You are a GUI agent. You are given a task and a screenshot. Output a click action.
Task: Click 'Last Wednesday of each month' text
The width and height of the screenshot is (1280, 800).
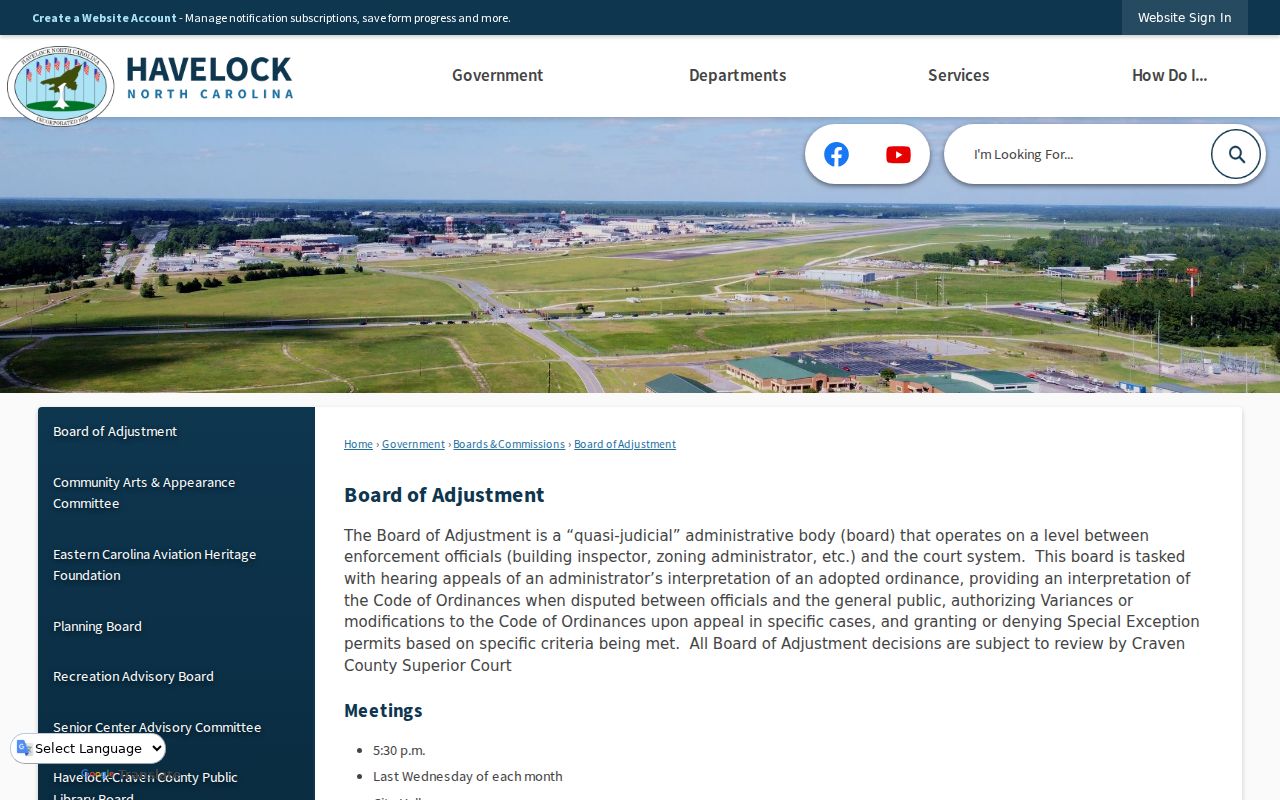(467, 776)
